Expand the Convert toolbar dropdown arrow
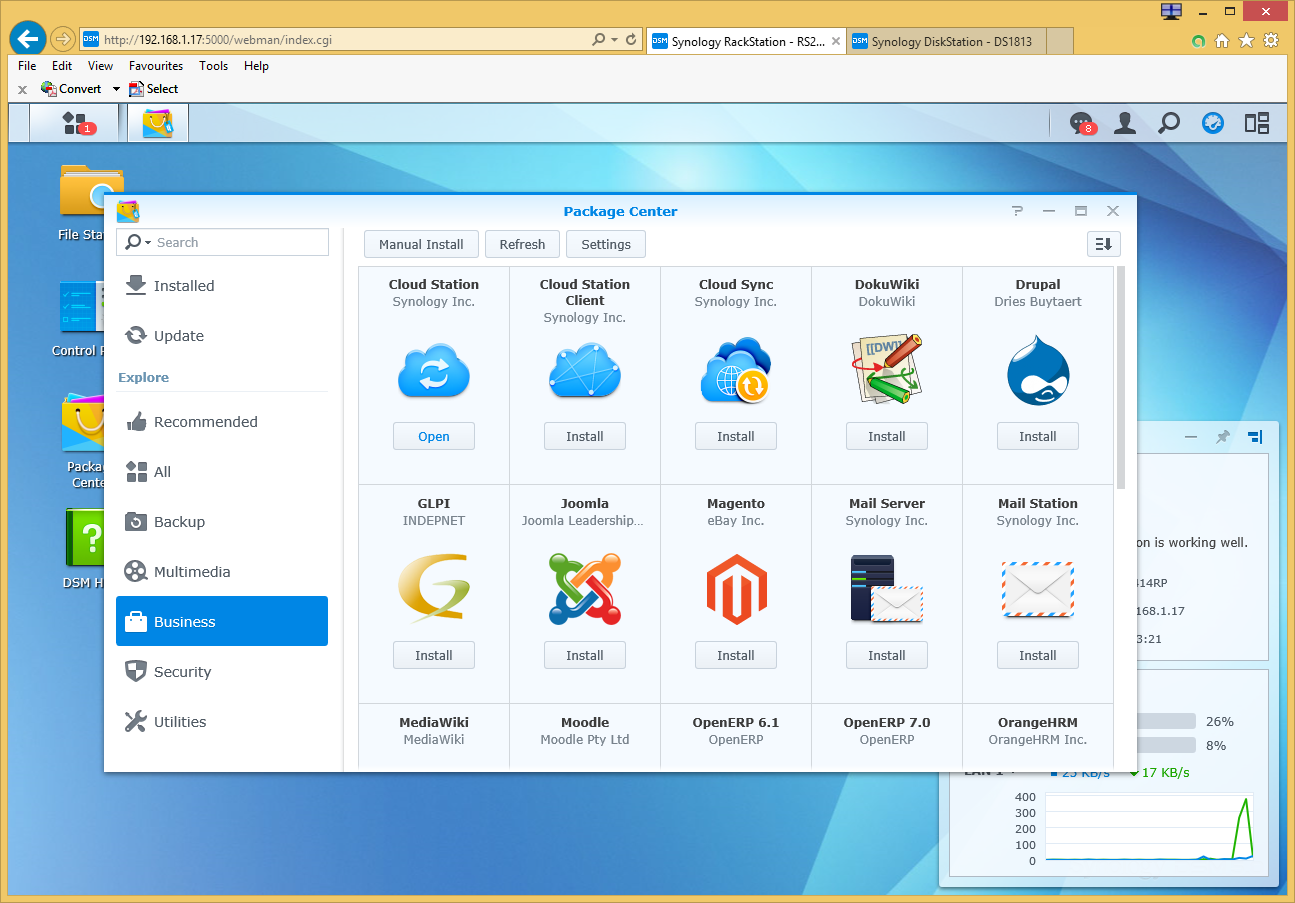The height and width of the screenshot is (903, 1295). click(x=116, y=89)
